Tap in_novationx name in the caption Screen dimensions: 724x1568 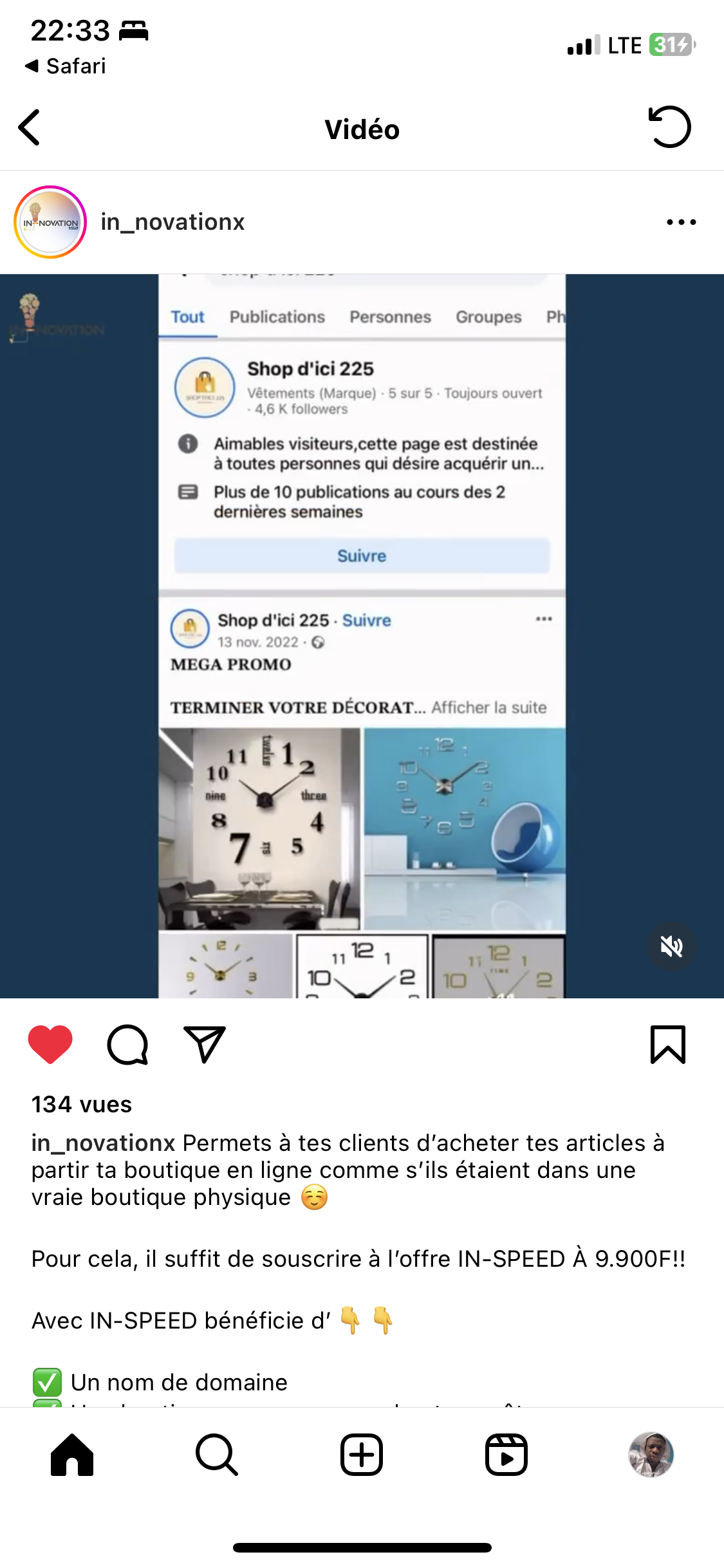104,1143
